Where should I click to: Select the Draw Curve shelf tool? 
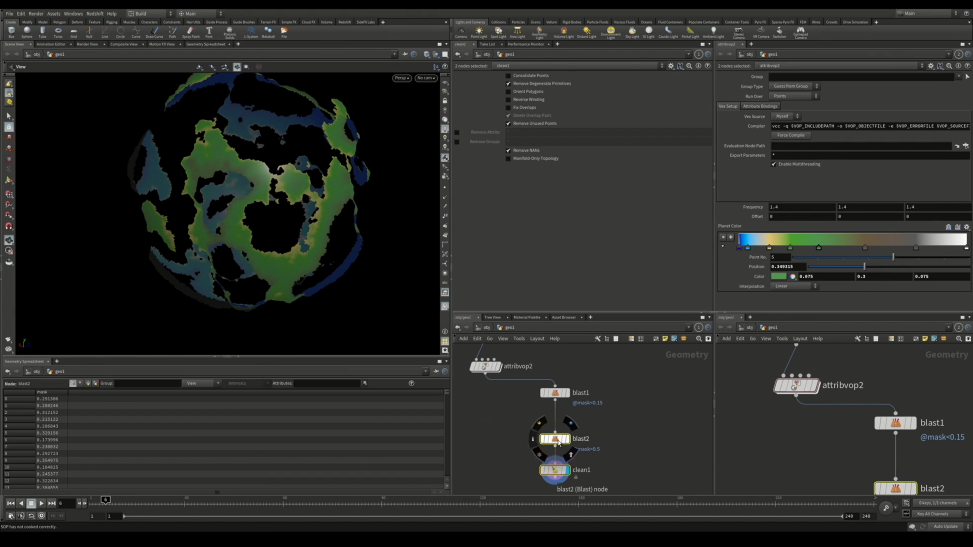[x=155, y=32]
